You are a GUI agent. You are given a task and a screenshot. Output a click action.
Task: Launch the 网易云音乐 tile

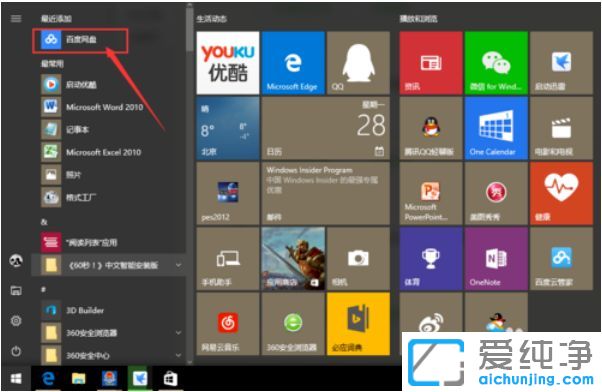pyautogui.click(x=228, y=324)
